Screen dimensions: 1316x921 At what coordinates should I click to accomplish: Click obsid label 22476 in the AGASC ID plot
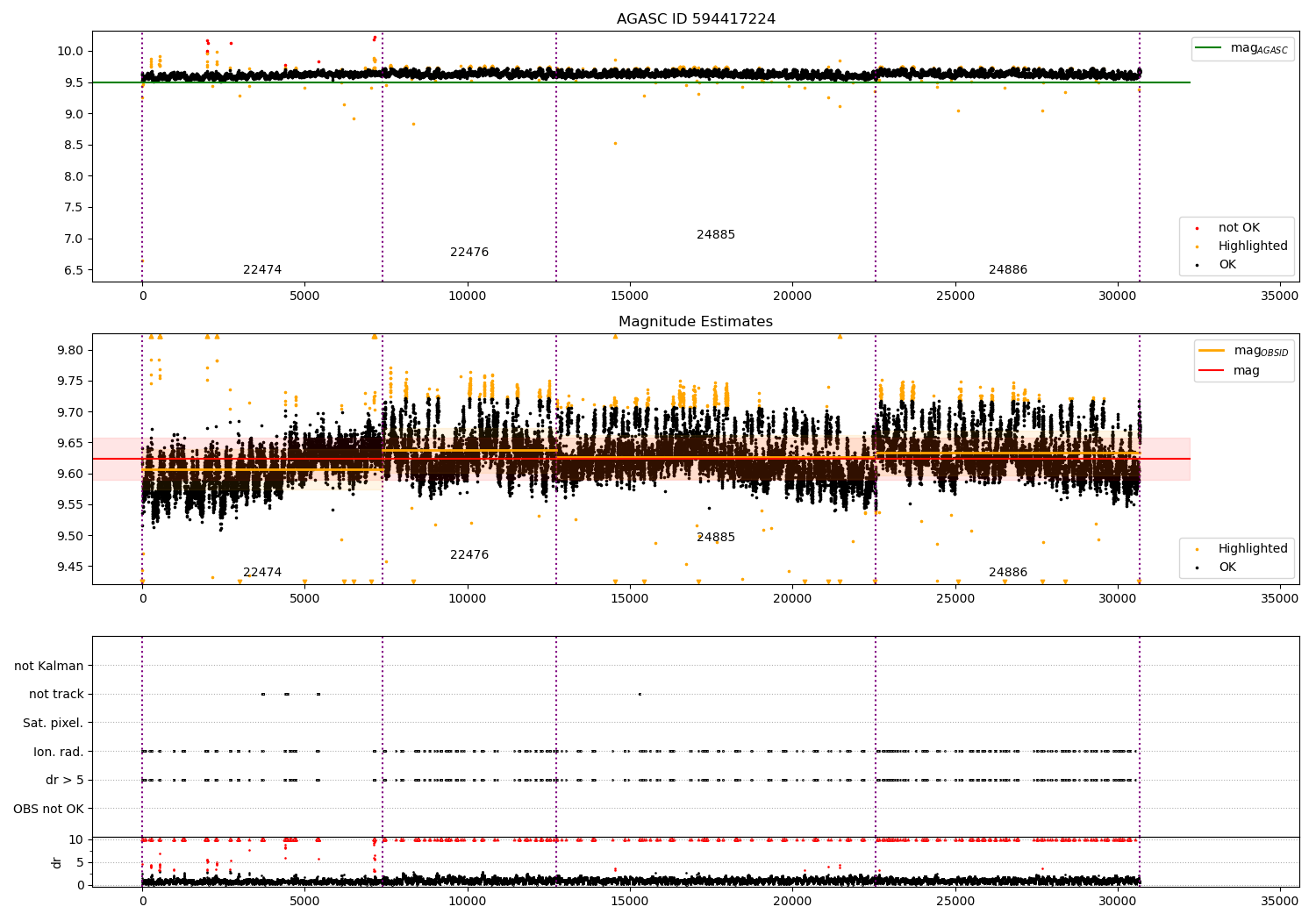coord(469,253)
